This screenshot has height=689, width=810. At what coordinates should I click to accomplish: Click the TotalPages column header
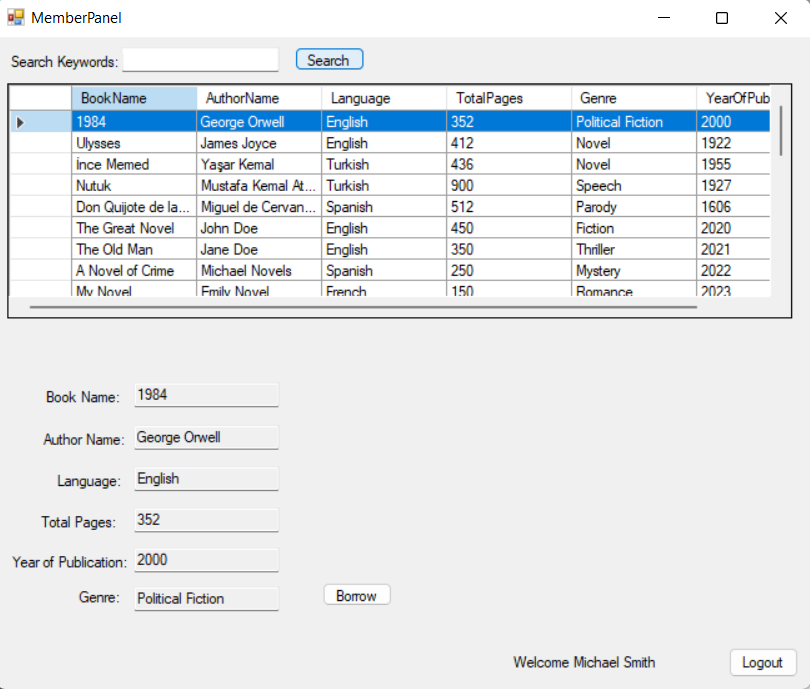508,98
